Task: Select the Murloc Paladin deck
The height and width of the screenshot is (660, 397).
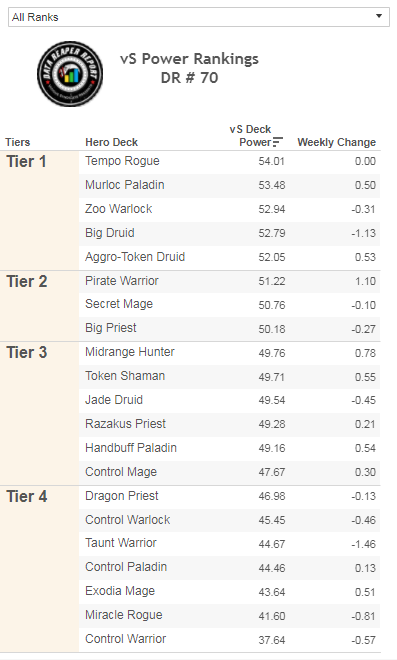Action: coord(125,185)
